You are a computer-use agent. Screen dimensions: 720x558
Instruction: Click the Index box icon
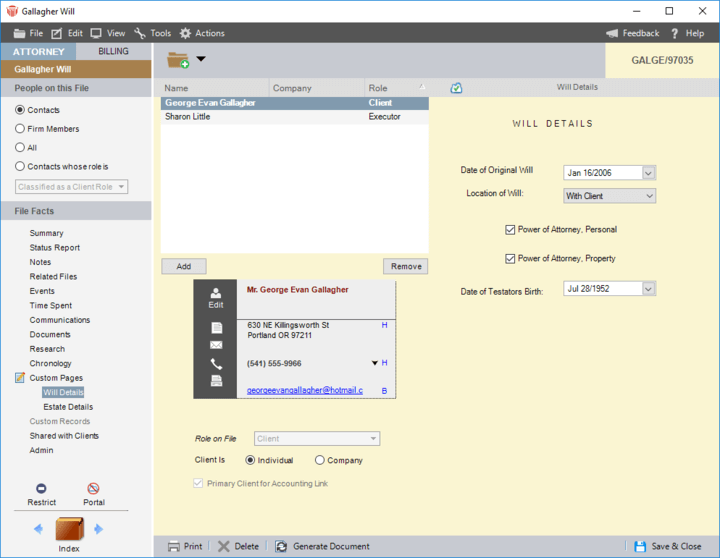point(69,529)
